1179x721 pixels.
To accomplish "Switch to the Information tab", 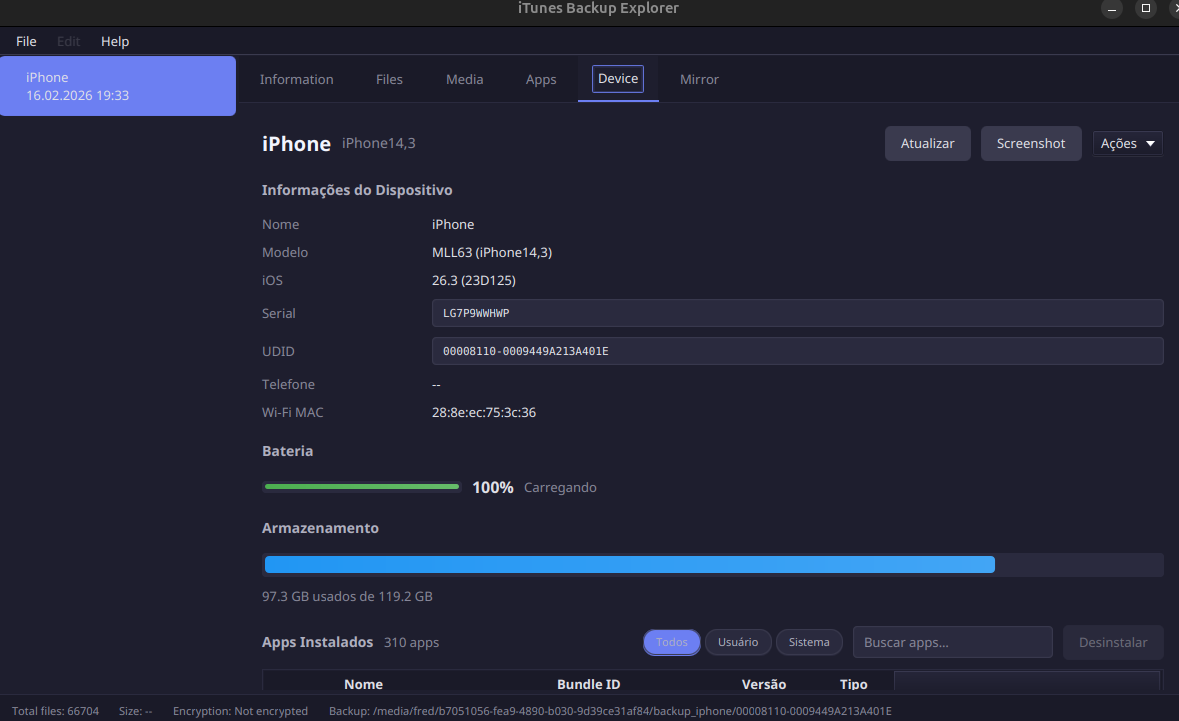I will (296, 79).
